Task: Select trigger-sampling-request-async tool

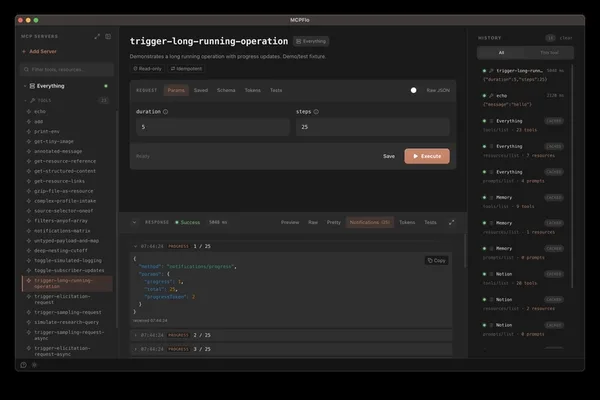Action: (x=69, y=335)
